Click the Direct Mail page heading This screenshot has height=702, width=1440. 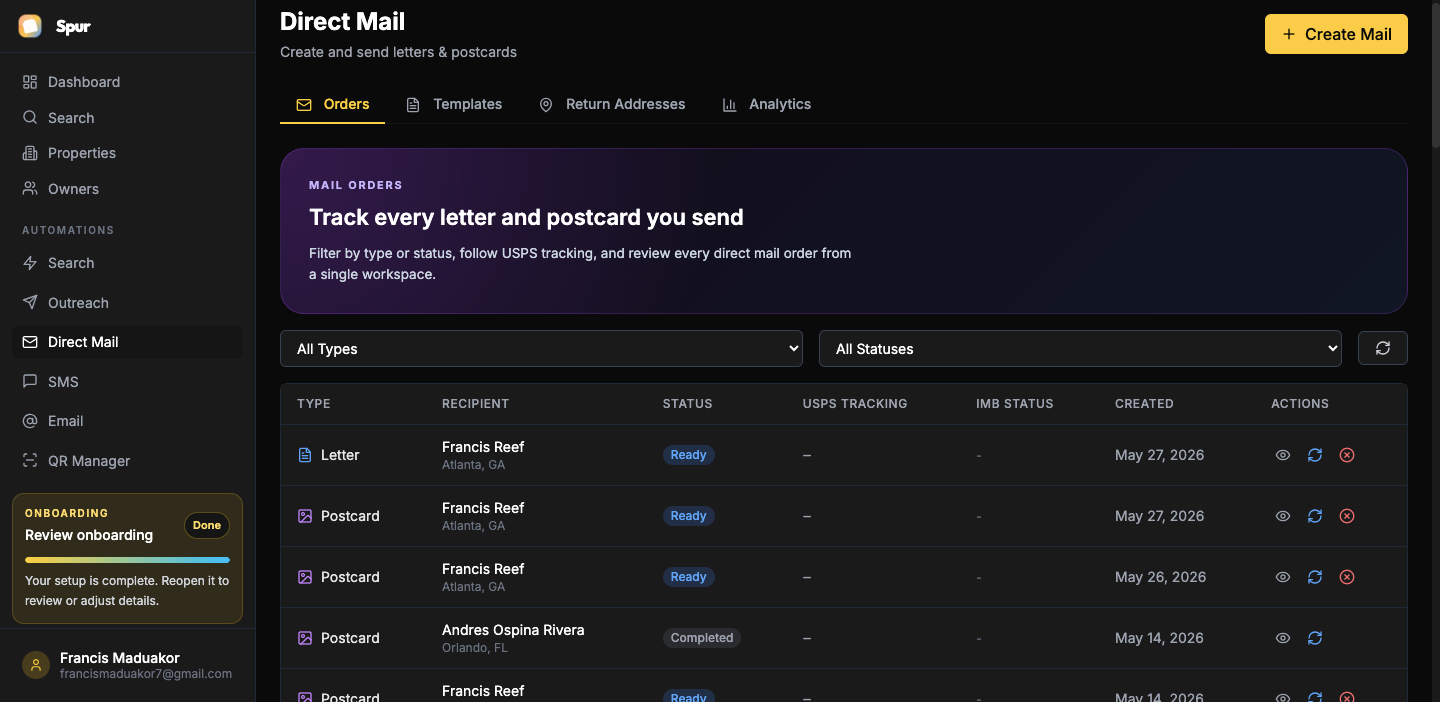click(x=343, y=21)
